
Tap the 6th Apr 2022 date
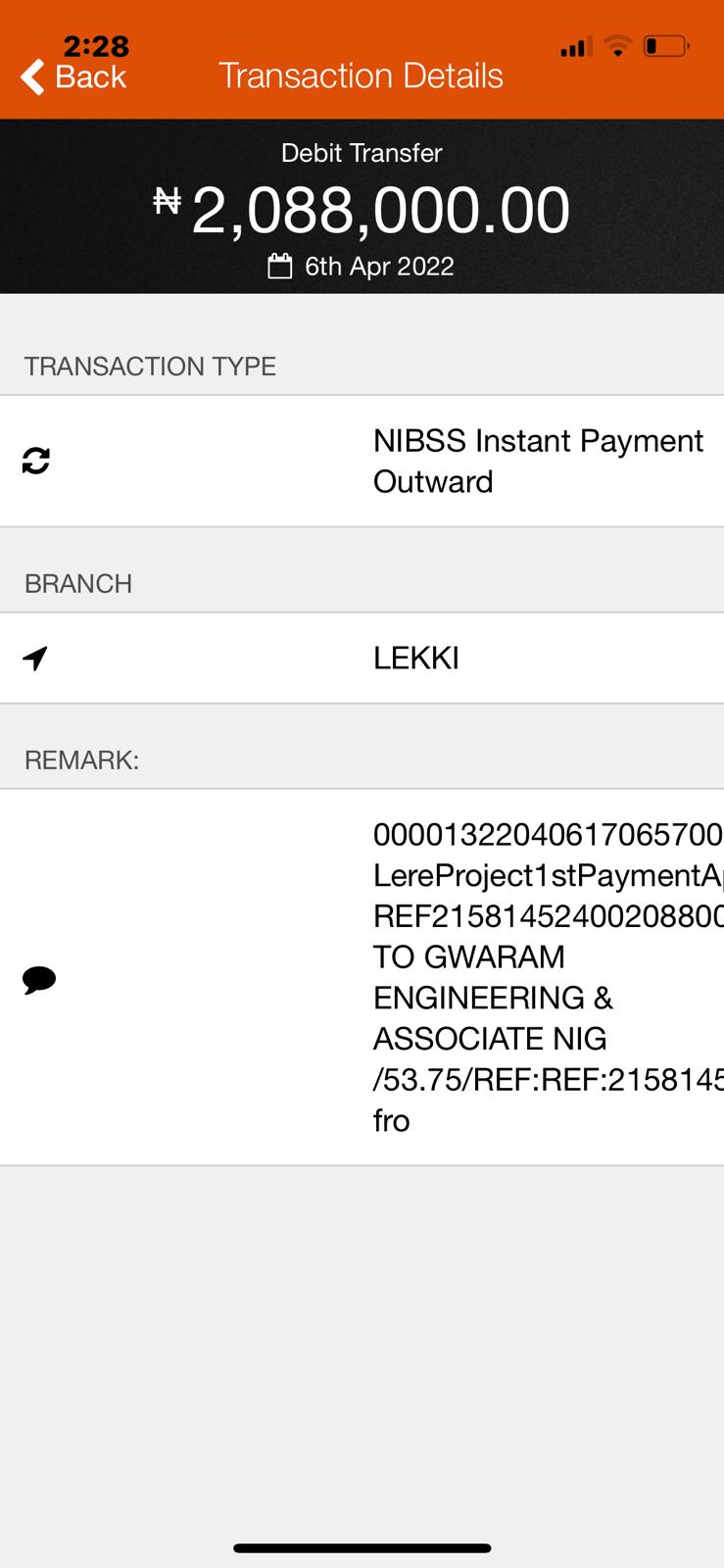[379, 267]
